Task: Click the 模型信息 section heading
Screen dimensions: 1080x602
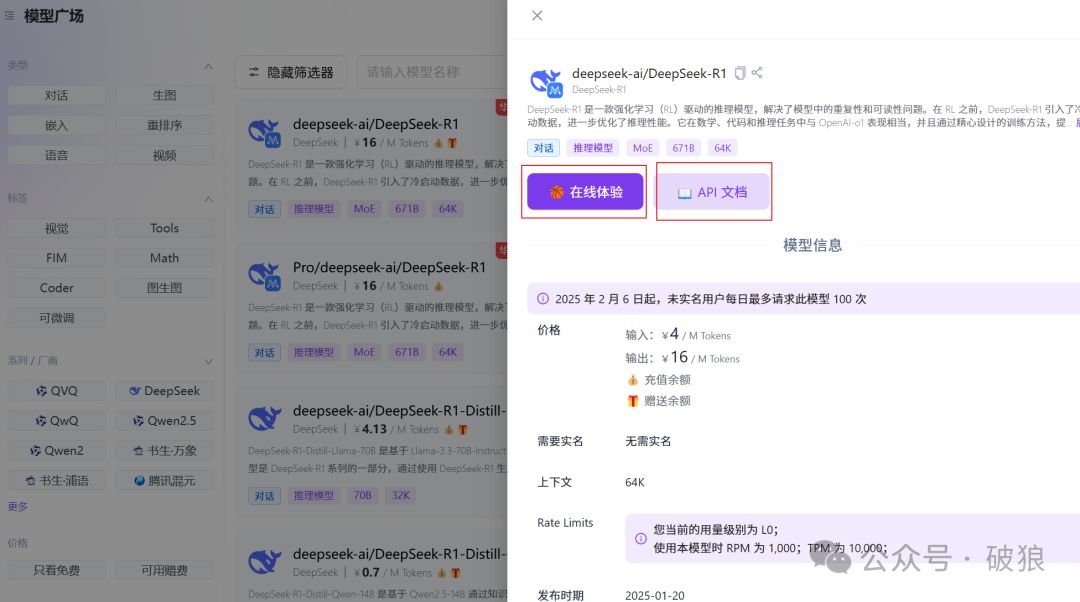Action: coord(812,245)
